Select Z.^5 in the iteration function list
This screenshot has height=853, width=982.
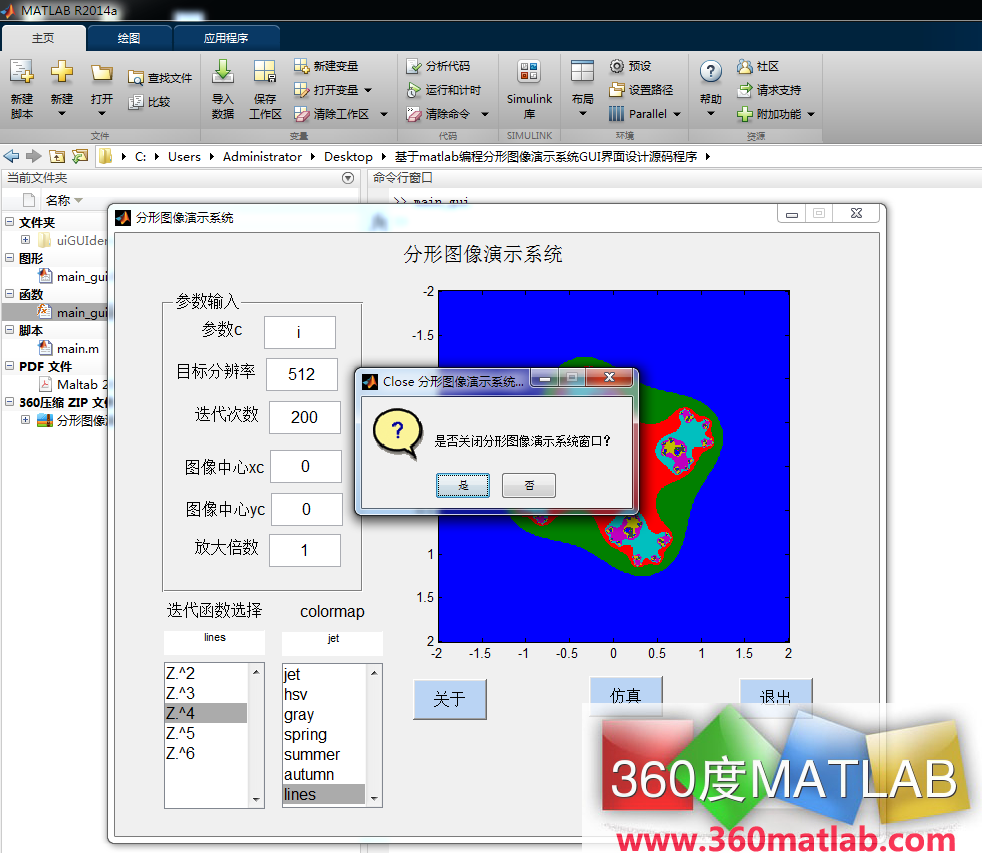click(x=181, y=733)
